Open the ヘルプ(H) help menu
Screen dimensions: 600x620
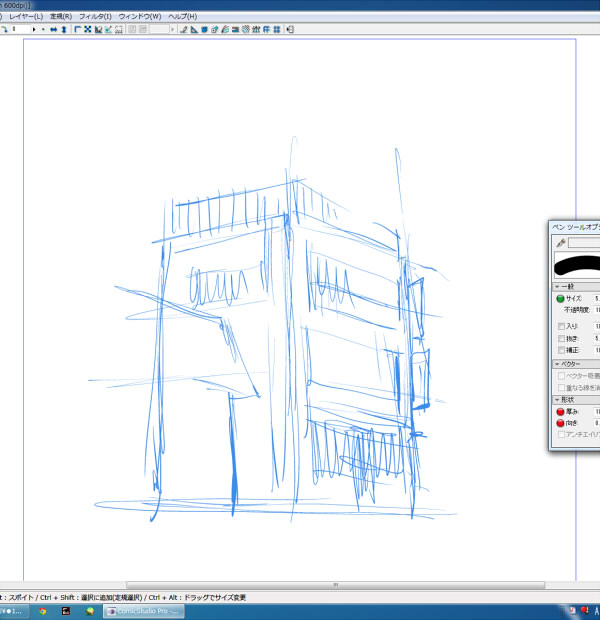(183, 17)
